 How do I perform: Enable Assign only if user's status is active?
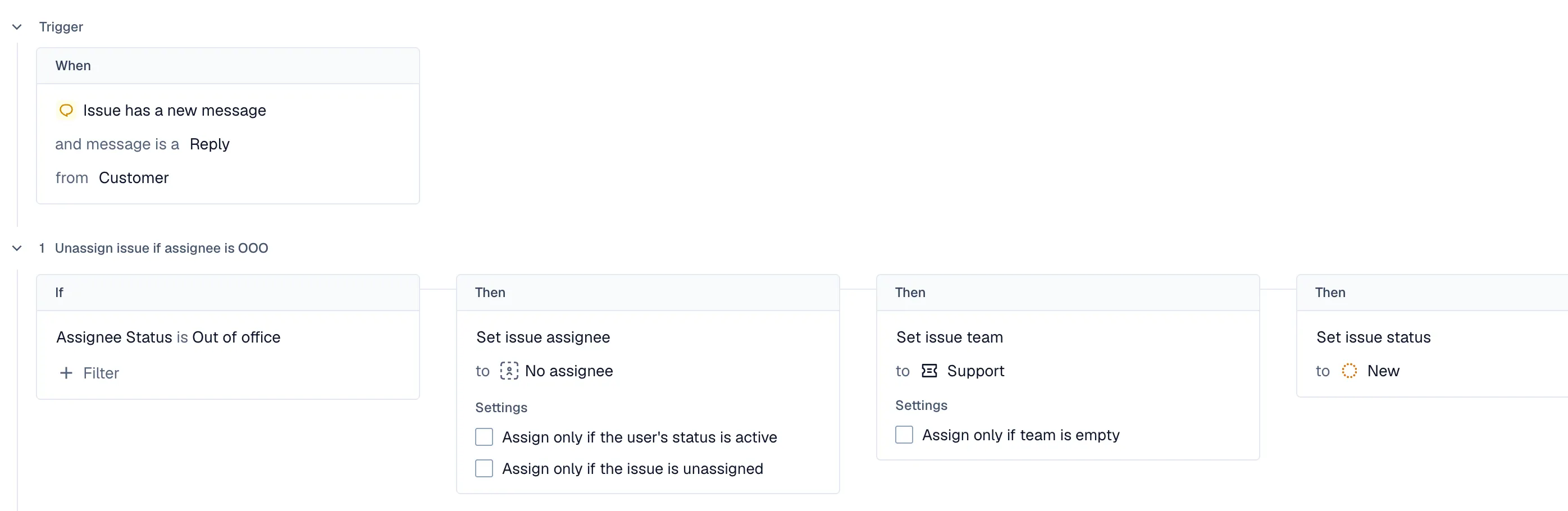click(x=484, y=437)
